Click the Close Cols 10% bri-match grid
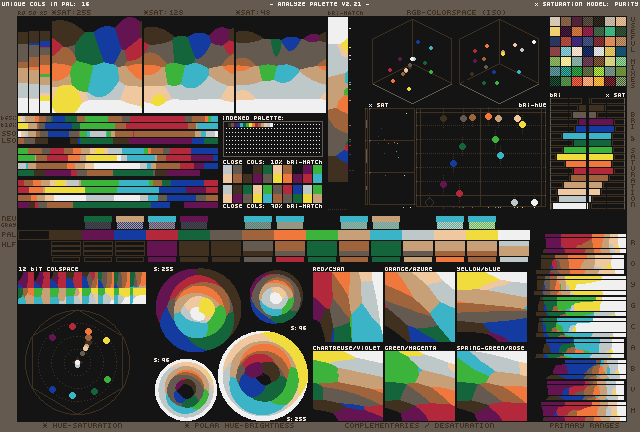640x432 pixels. (x=272, y=183)
